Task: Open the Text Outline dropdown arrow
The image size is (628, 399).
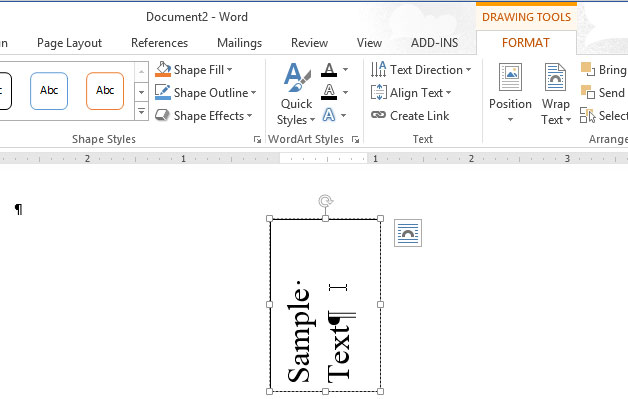Action: tap(345, 93)
